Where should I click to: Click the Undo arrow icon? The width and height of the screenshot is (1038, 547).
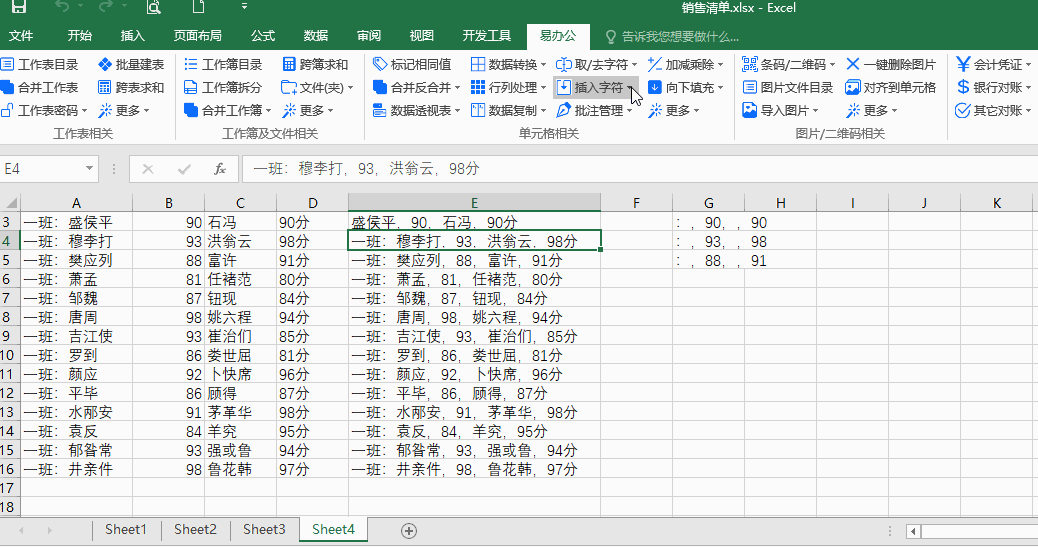tap(62, 7)
